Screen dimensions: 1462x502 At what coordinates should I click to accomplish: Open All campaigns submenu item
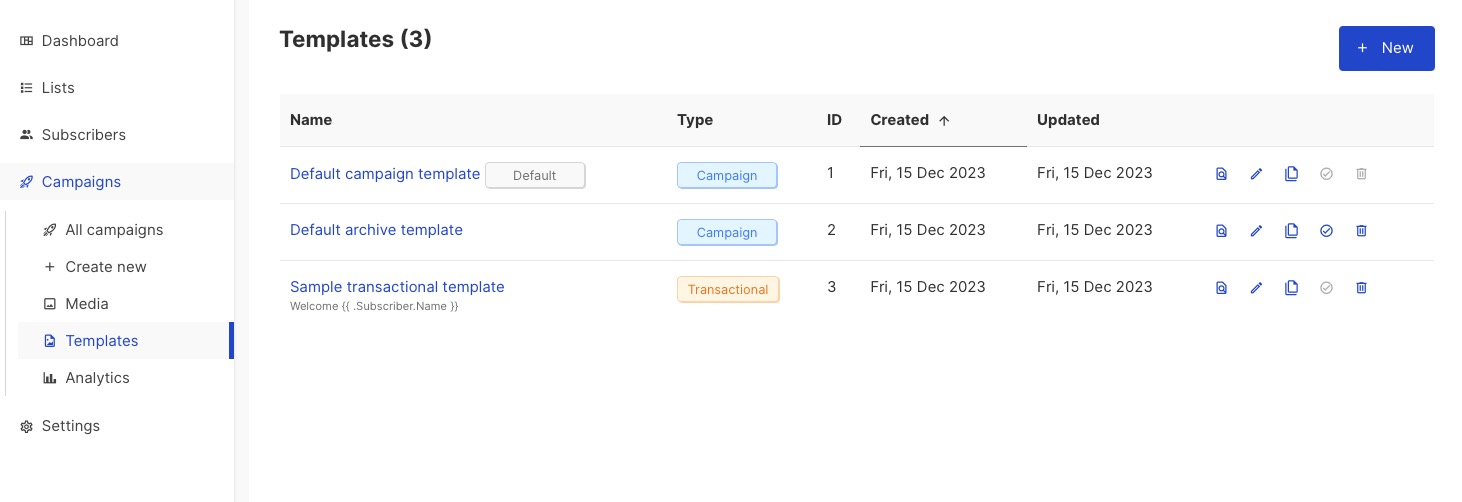126,230
